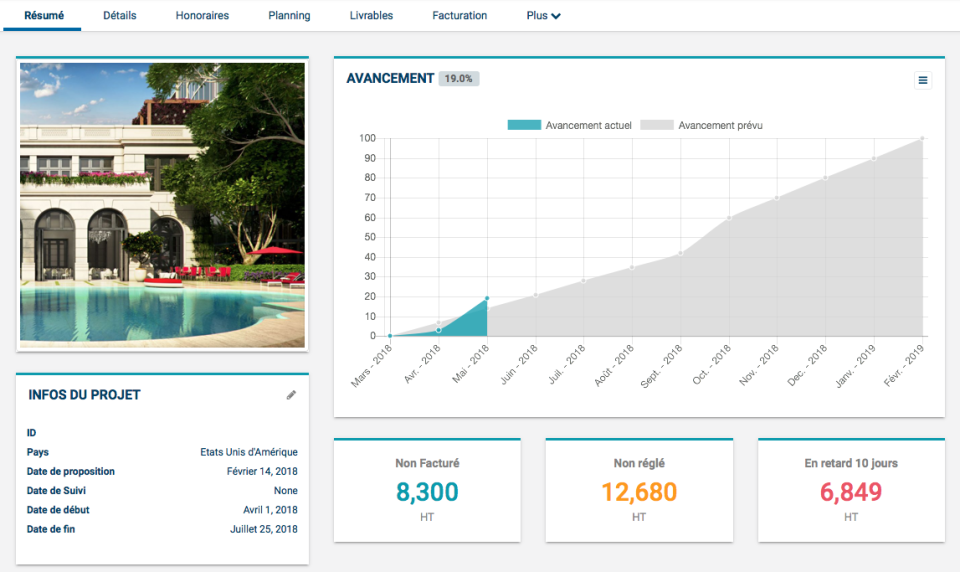Click the En retard 10 jours card
The height and width of the screenshot is (572, 960).
tap(851, 491)
